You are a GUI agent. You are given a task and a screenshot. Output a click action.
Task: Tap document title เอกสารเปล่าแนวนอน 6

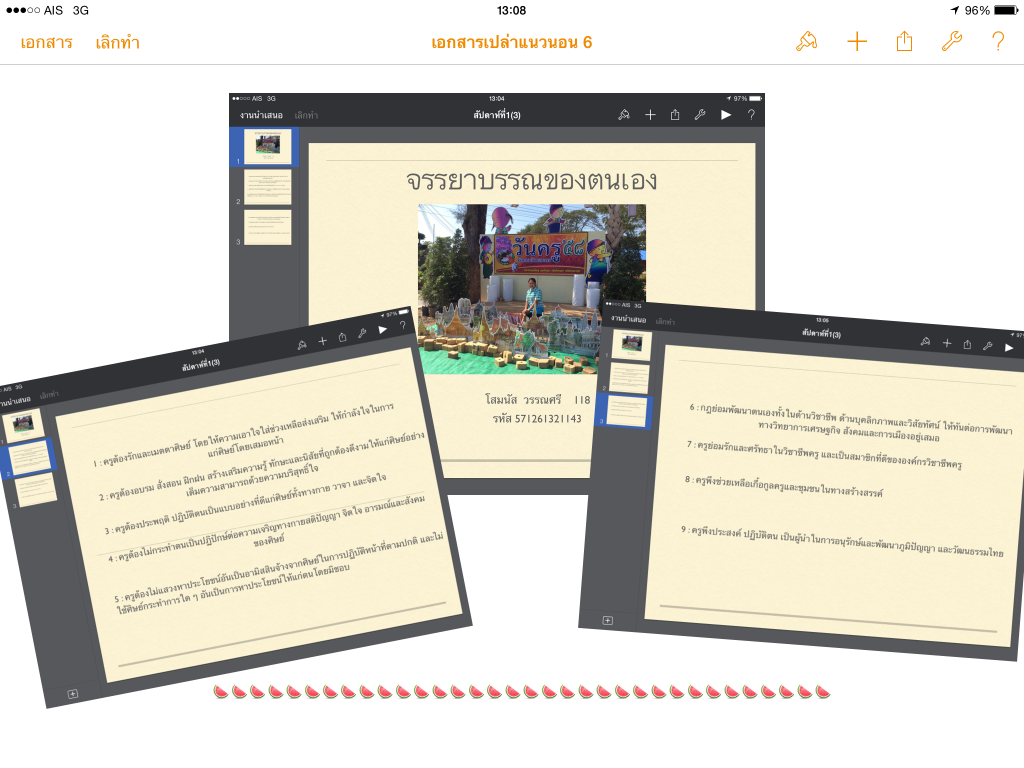click(x=511, y=42)
